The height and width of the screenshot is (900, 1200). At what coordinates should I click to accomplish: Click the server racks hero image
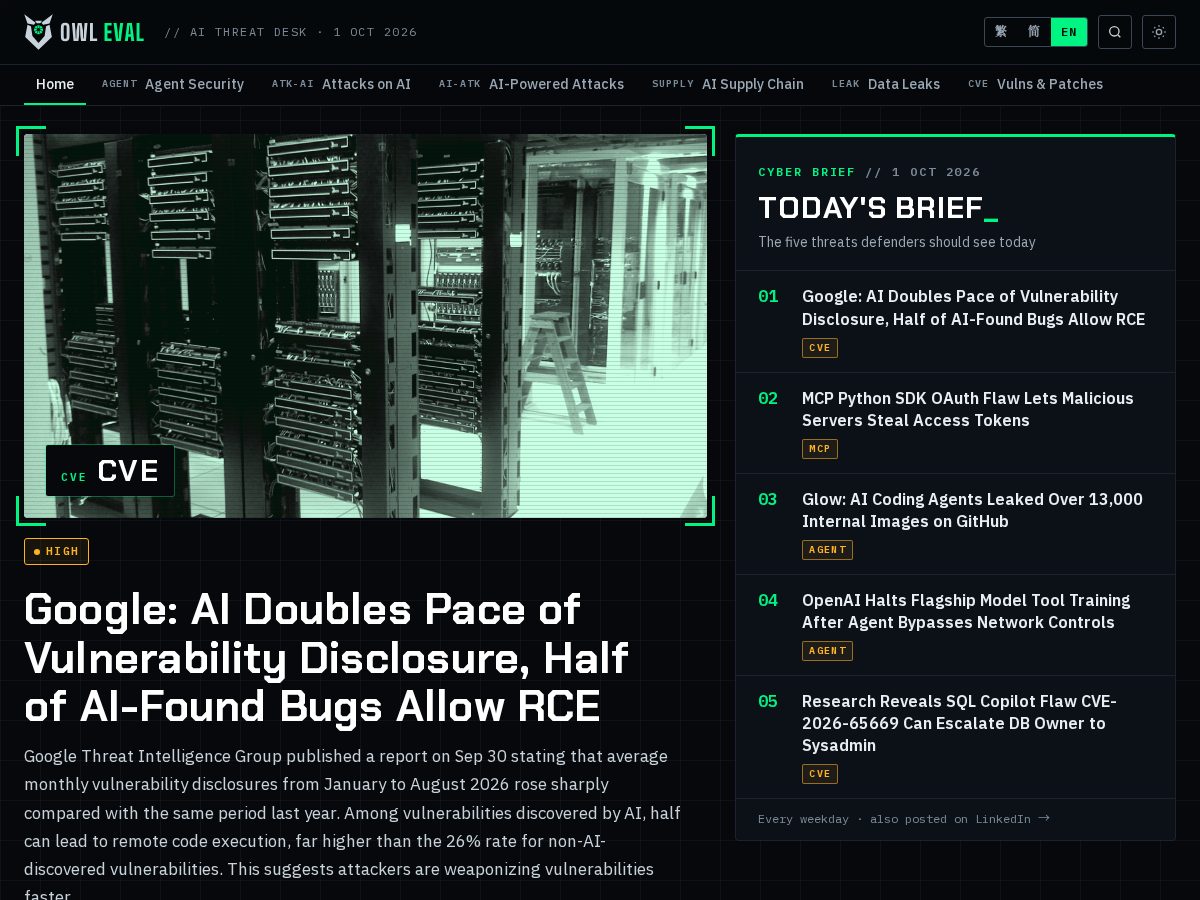coord(365,326)
